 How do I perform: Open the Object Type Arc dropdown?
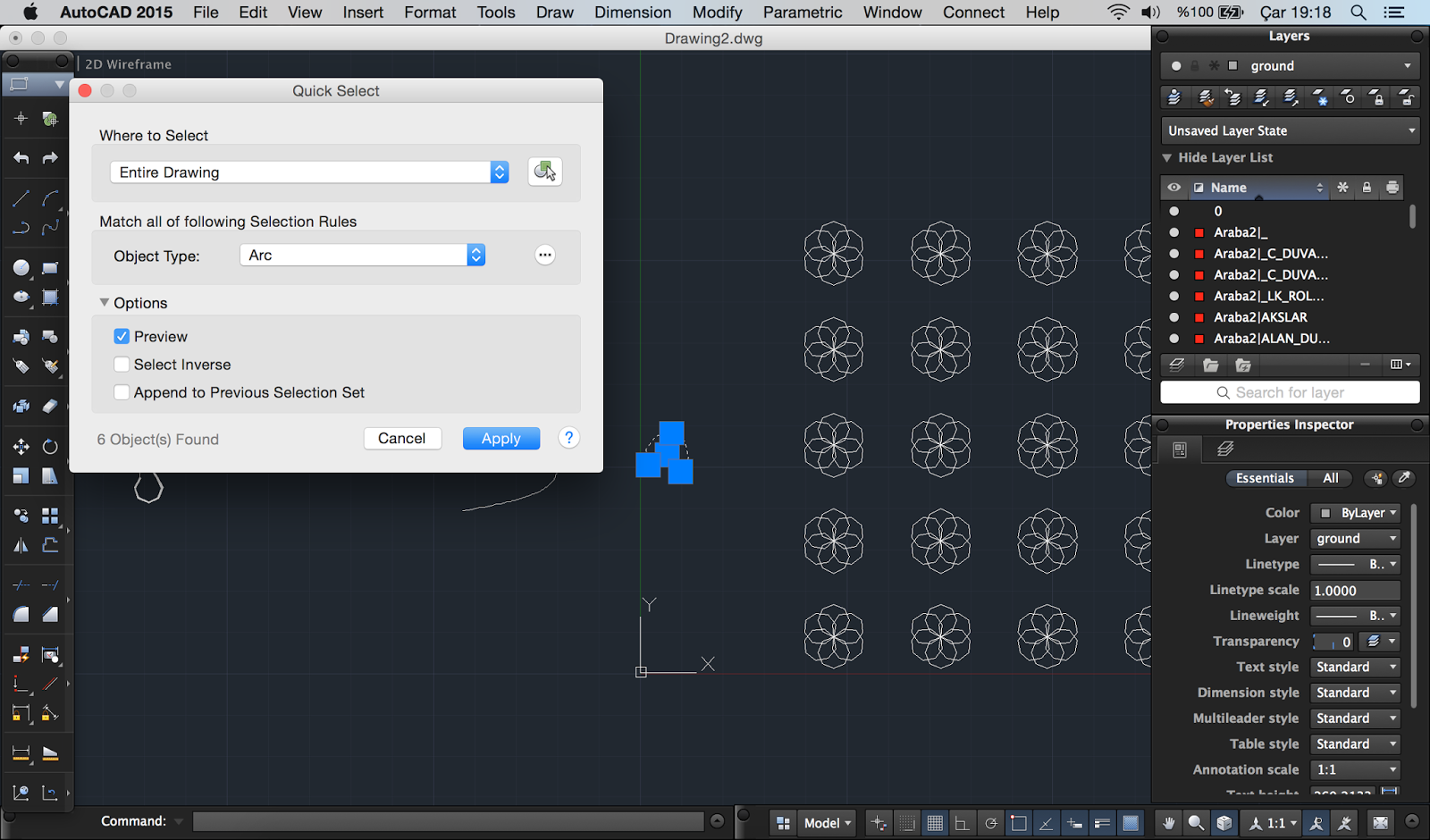pyautogui.click(x=363, y=255)
